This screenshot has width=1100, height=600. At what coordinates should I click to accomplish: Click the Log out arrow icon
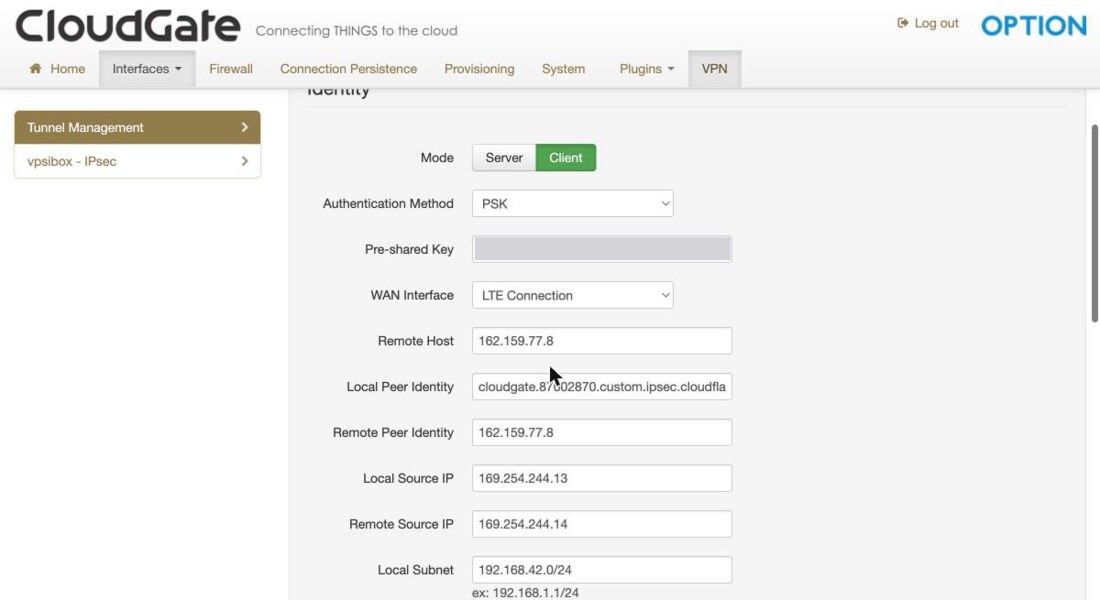point(903,23)
